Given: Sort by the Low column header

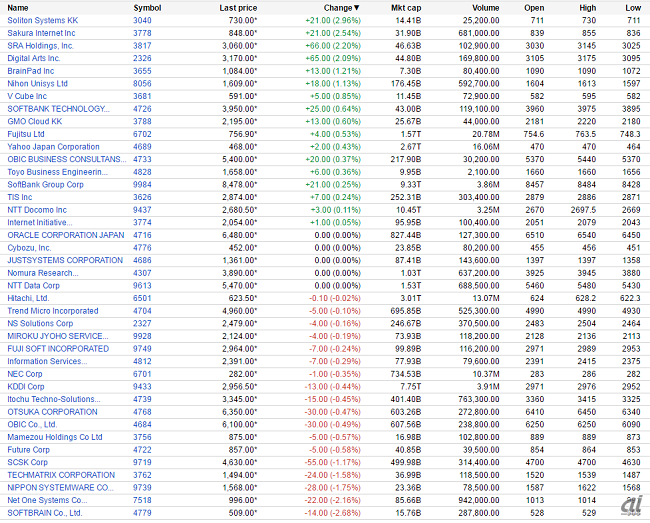Looking at the screenshot, I should [x=633, y=8].
